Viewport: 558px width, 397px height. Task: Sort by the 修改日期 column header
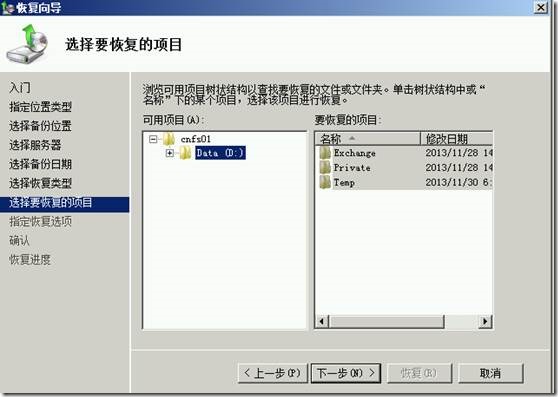point(457,138)
